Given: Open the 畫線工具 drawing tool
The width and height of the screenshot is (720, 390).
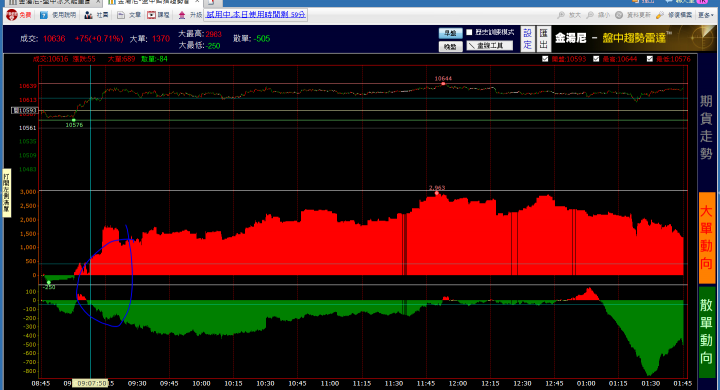Looking at the screenshot, I should point(490,45).
